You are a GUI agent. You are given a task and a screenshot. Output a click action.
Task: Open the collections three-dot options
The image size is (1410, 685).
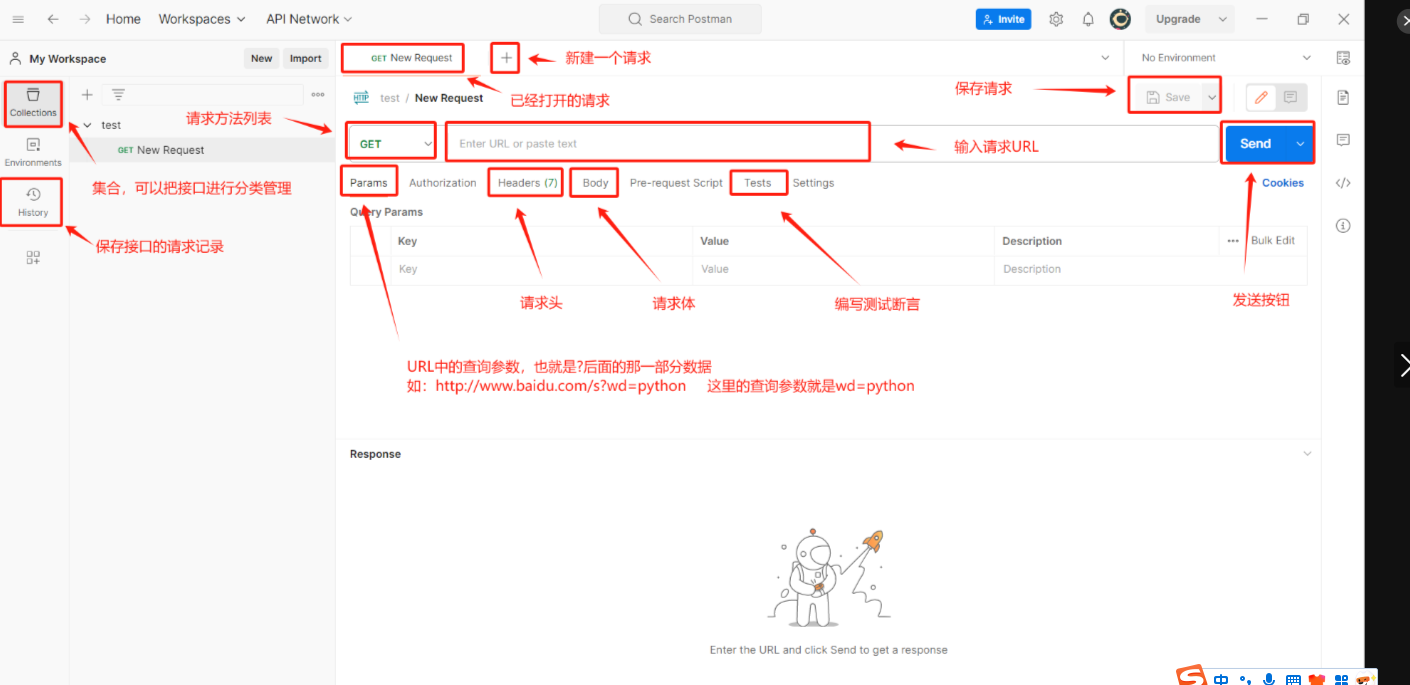318,95
